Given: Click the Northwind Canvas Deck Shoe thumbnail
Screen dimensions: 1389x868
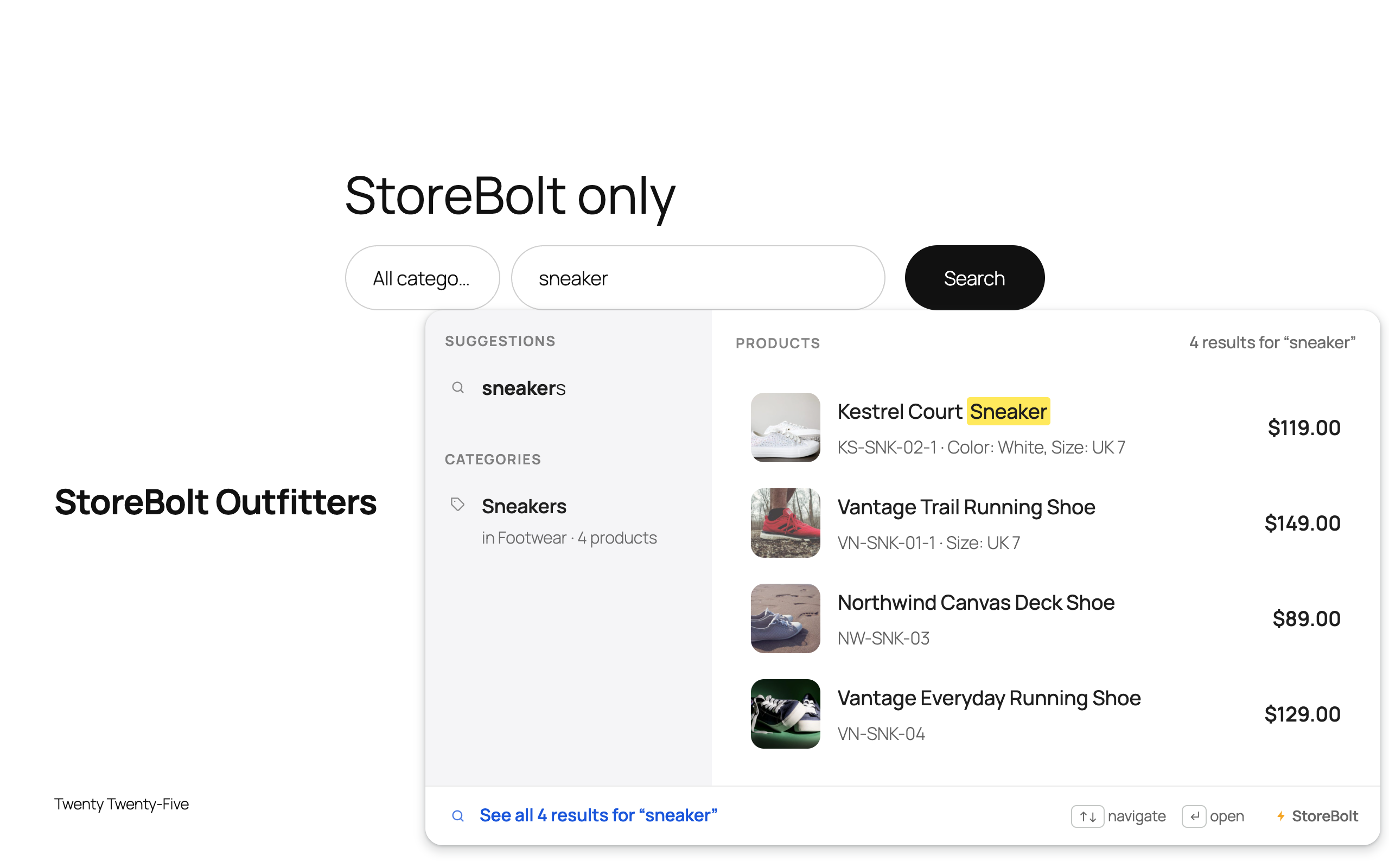Looking at the screenshot, I should point(785,618).
